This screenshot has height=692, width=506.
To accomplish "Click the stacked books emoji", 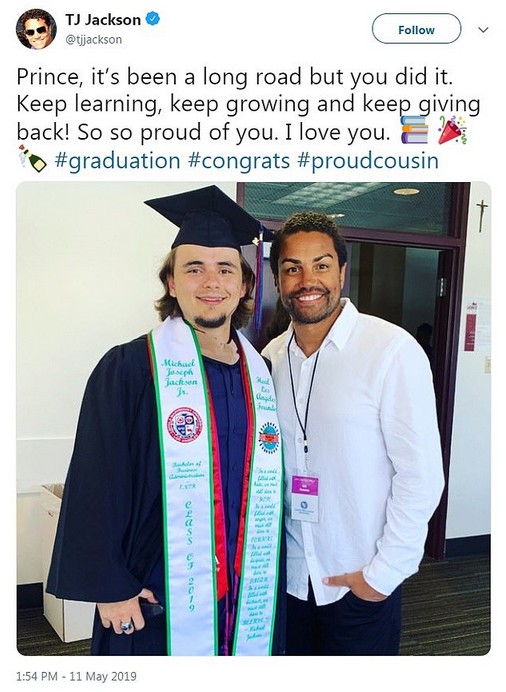I will click(x=414, y=130).
